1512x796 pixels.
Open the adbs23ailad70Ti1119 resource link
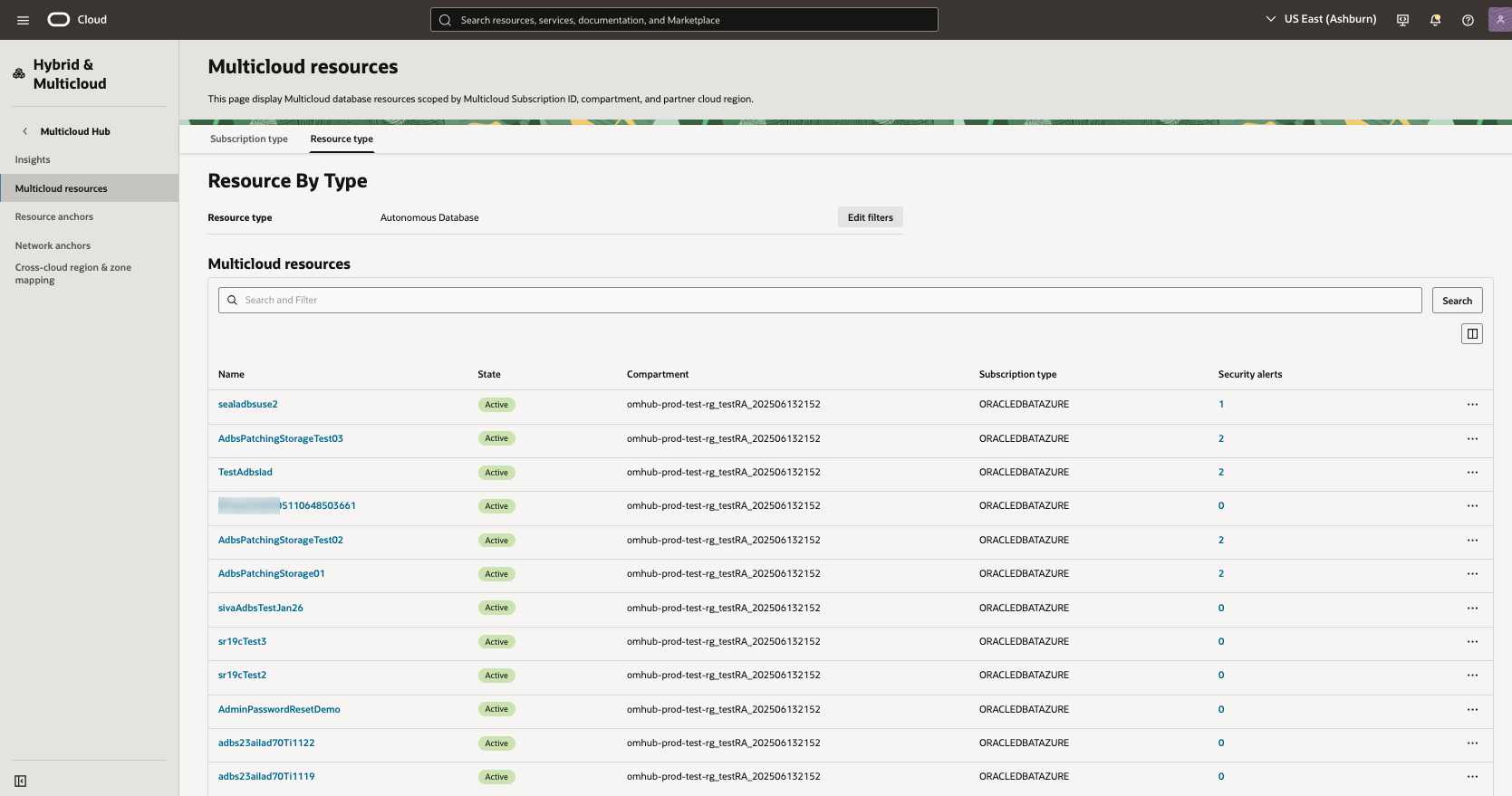coord(266,776)
